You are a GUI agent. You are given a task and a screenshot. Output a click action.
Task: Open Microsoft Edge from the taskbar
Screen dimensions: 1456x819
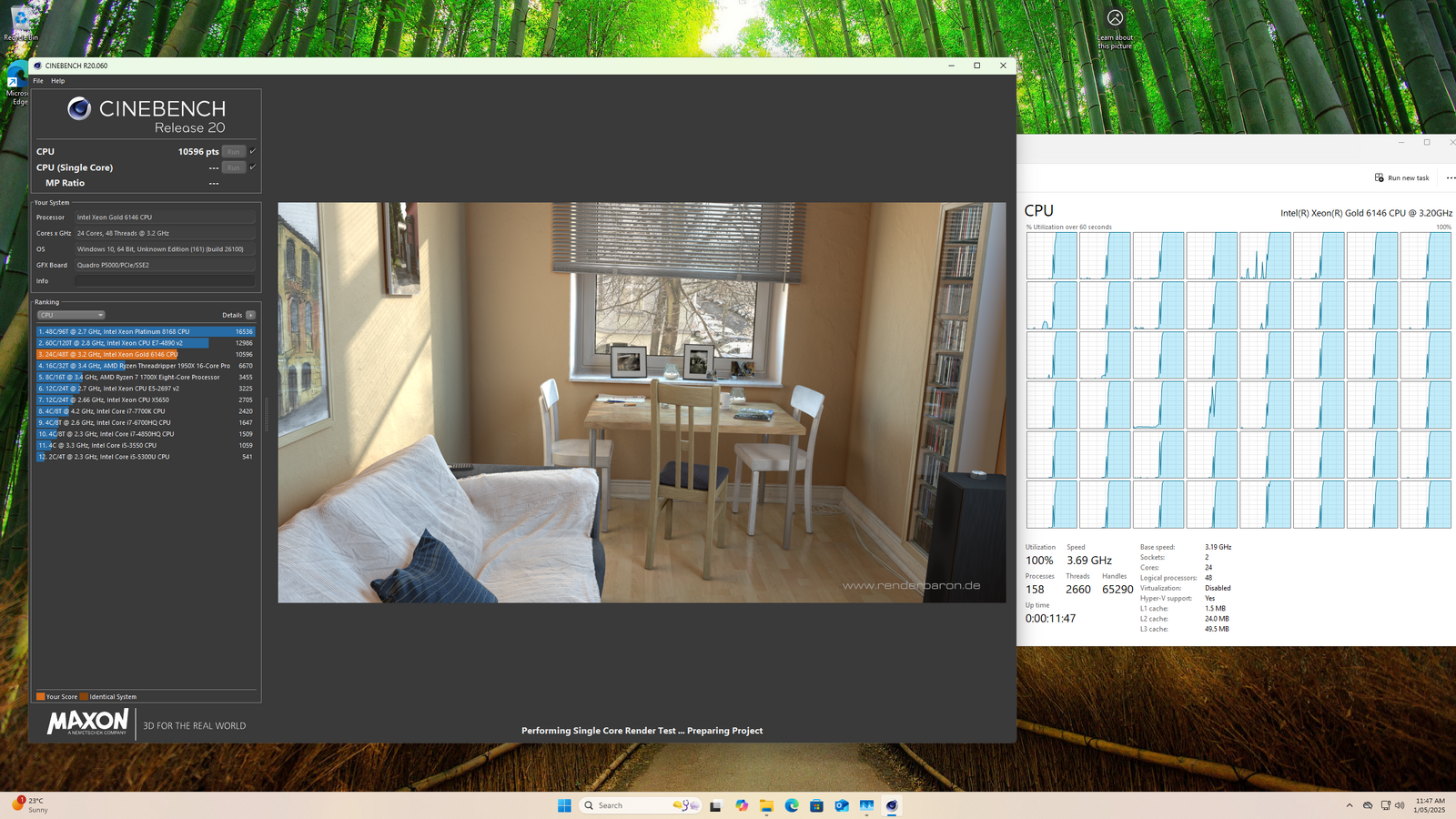pyautogui.click(x=792, y=805)
